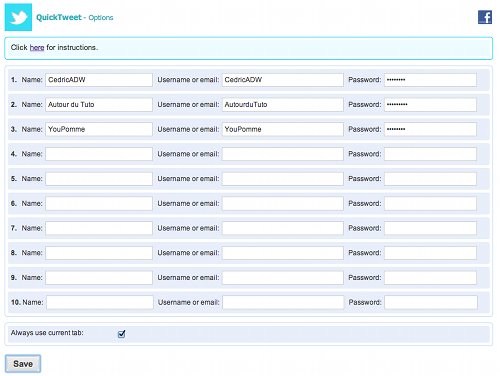
Task: Click the Username field with AutourduTuto
Action: click(x=283, y=105)
